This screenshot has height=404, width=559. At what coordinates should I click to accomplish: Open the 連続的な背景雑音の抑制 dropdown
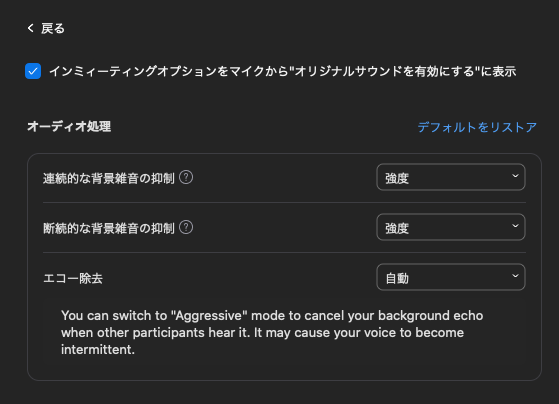point(451,177)
